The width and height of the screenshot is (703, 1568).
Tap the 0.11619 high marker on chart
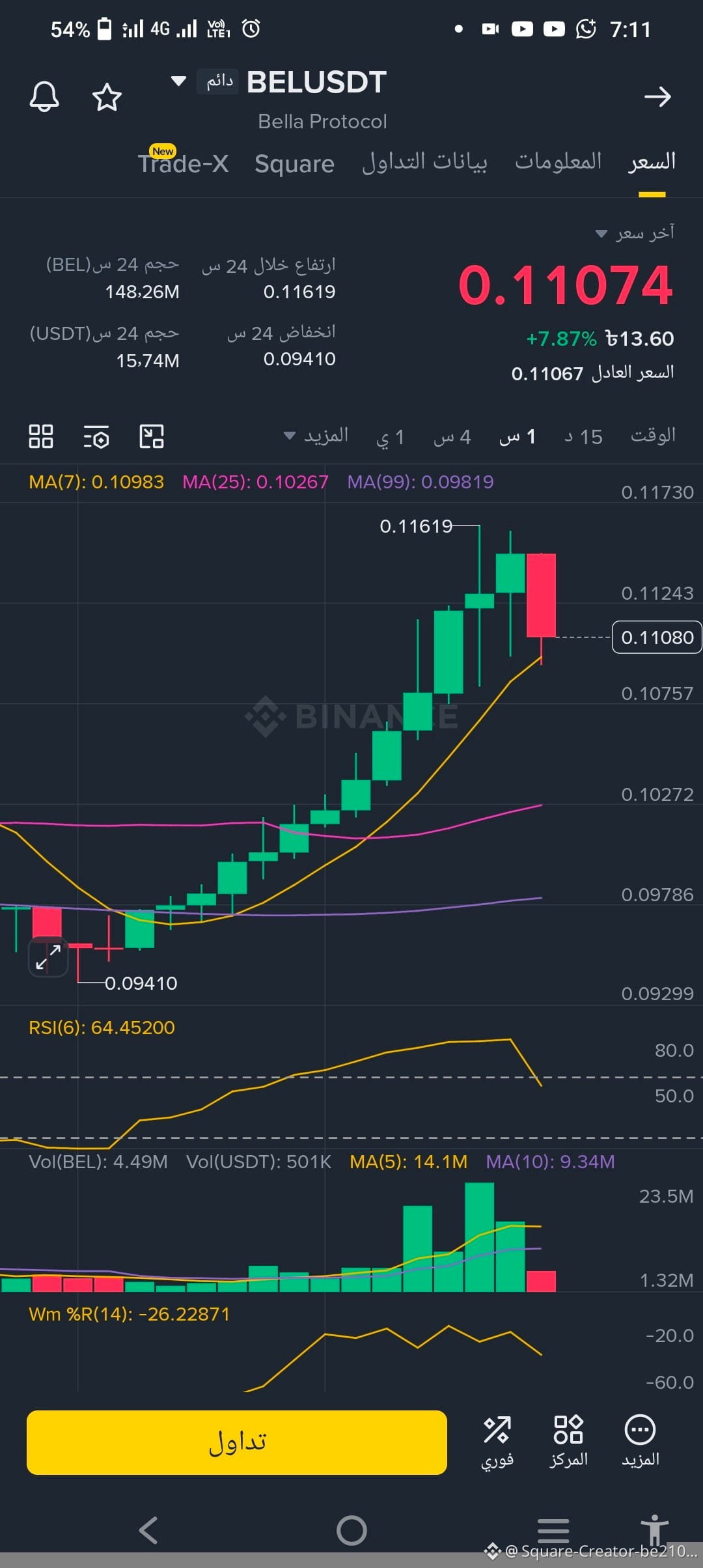(416, 526)
